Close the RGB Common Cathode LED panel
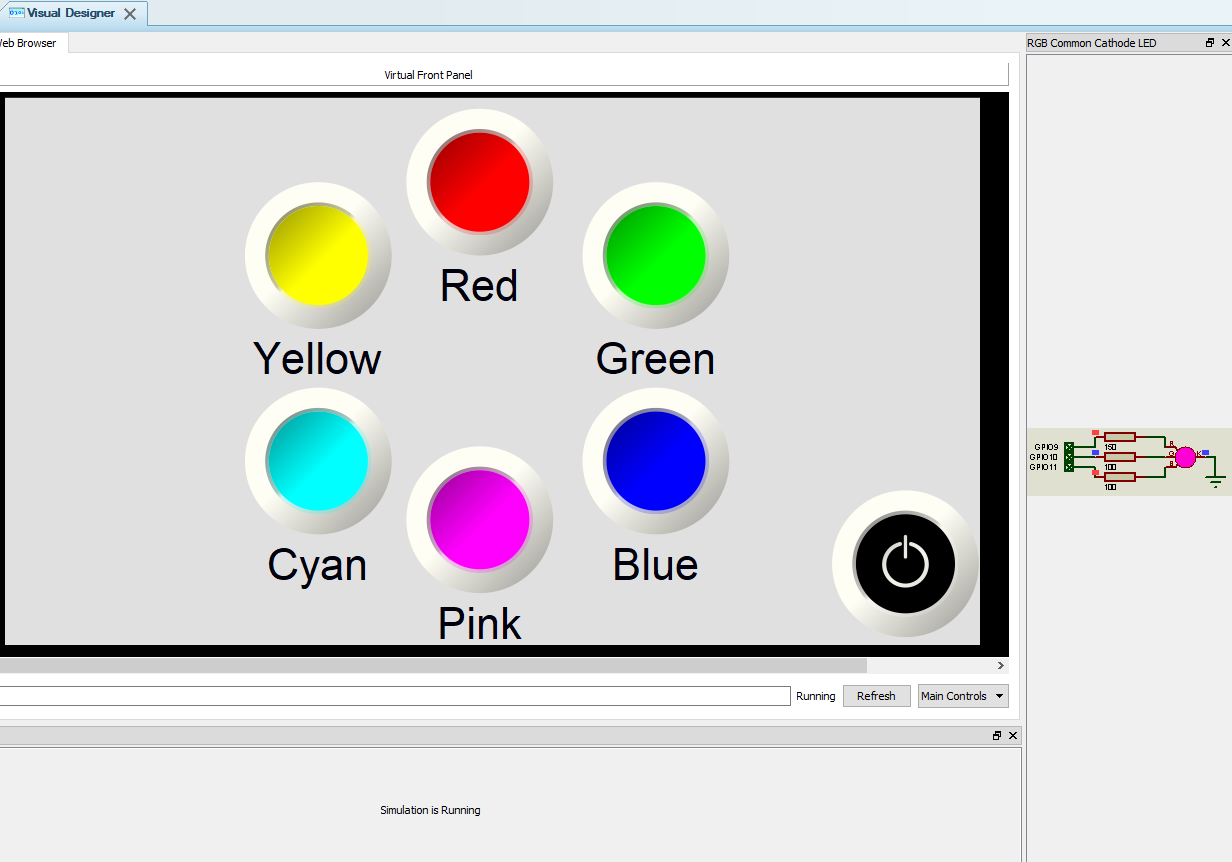The height and width of the screenshot is (862, 1232). (x=1225, y=43)
